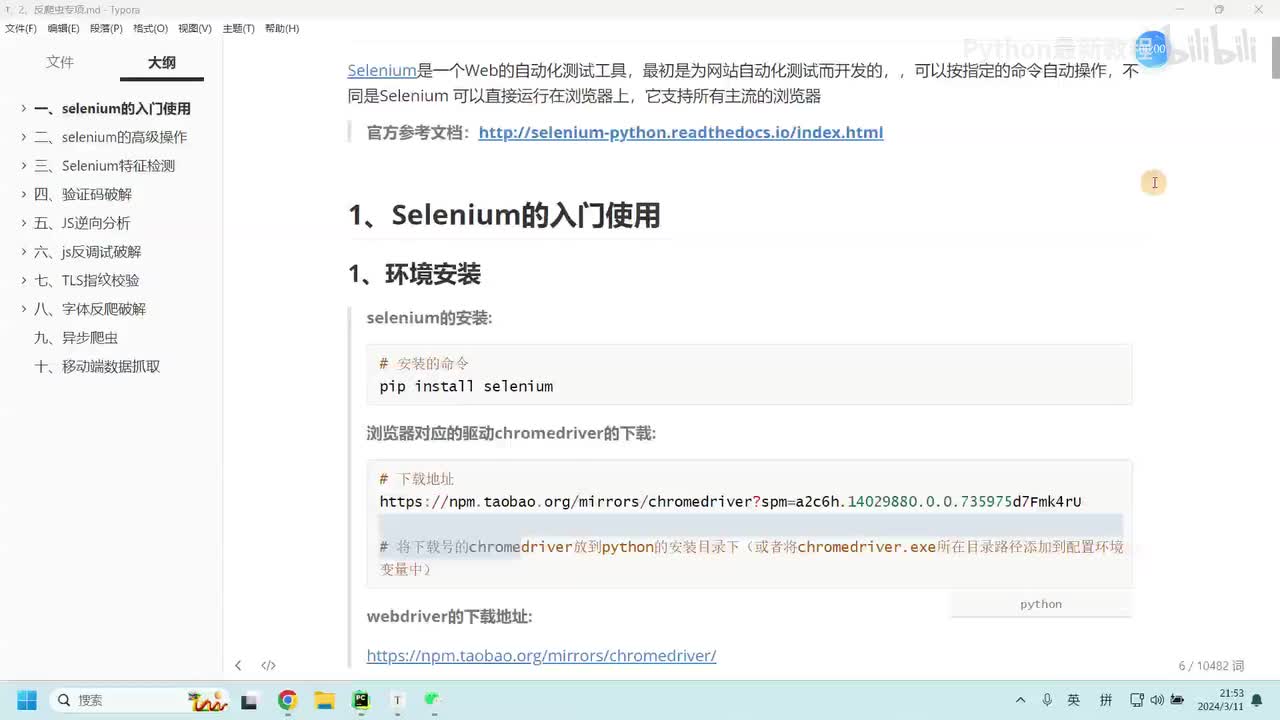Click text selenium的安装:
Screen dimensions: 1280x720
point(429,318)
